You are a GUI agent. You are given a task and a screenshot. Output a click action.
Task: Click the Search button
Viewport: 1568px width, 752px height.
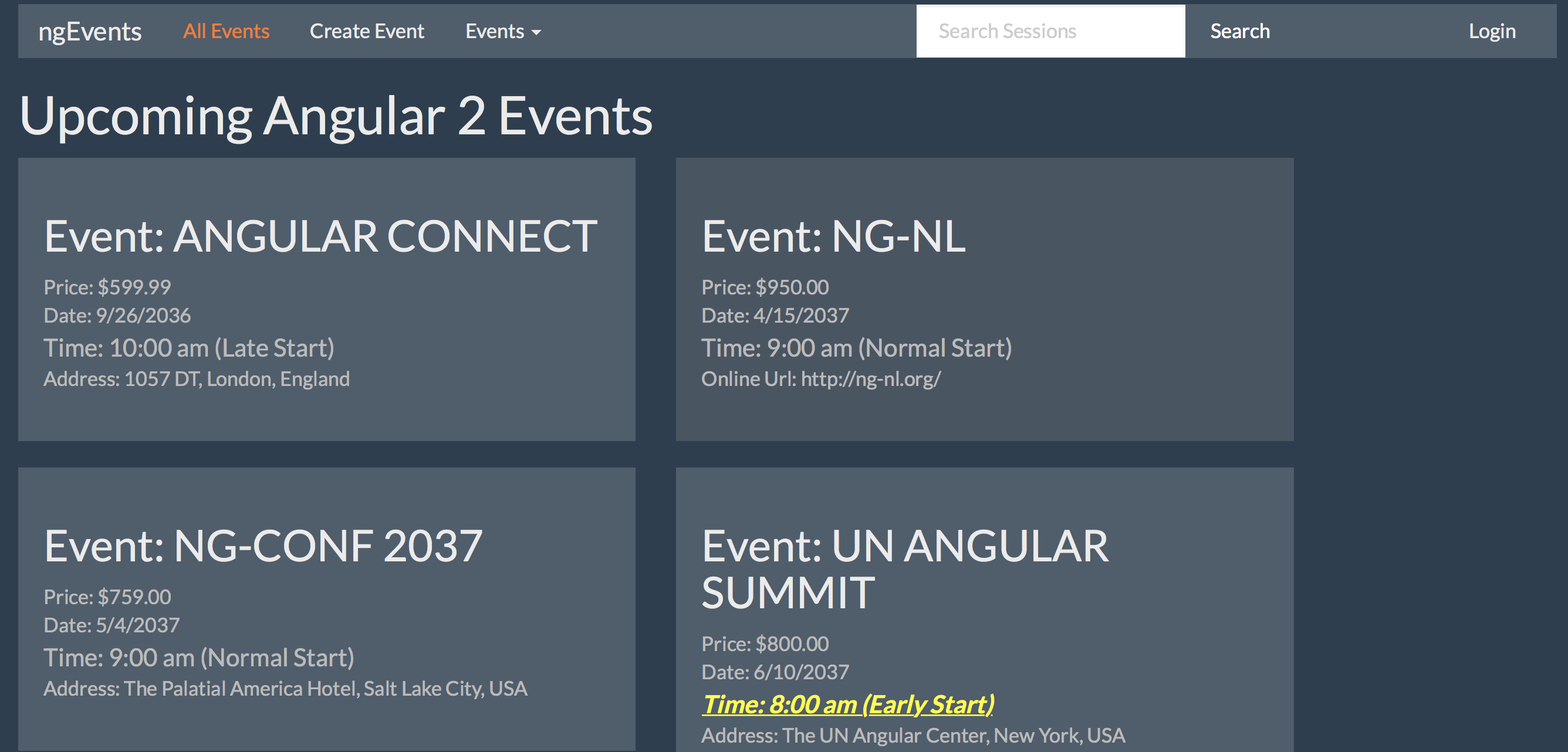coord(1240,31)
